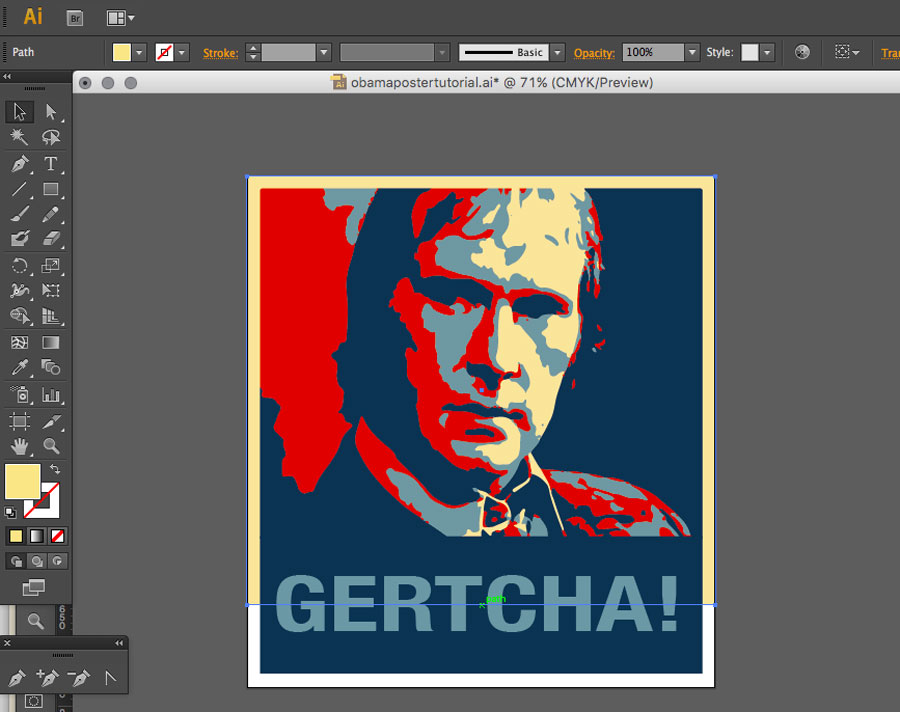Open the fill color dropdown in control bar
Image resolution: width=900 pixels, height=712 pixels.
(139, 52)
